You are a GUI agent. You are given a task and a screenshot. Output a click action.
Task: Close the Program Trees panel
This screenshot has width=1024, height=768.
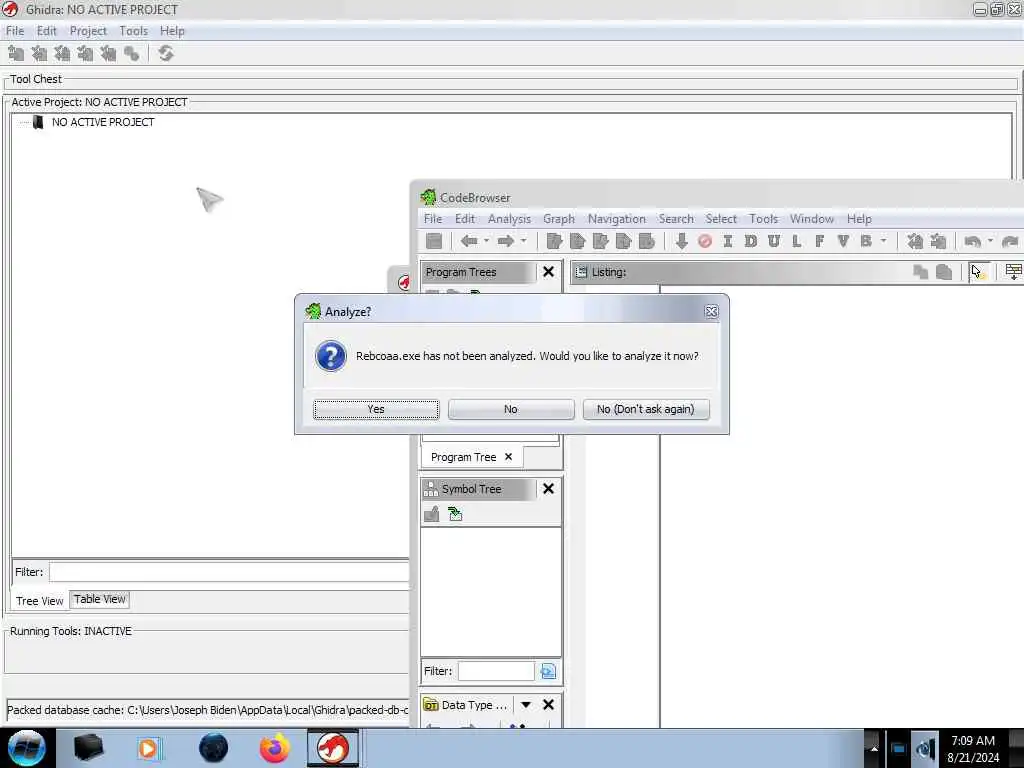[x=549, y=272]
